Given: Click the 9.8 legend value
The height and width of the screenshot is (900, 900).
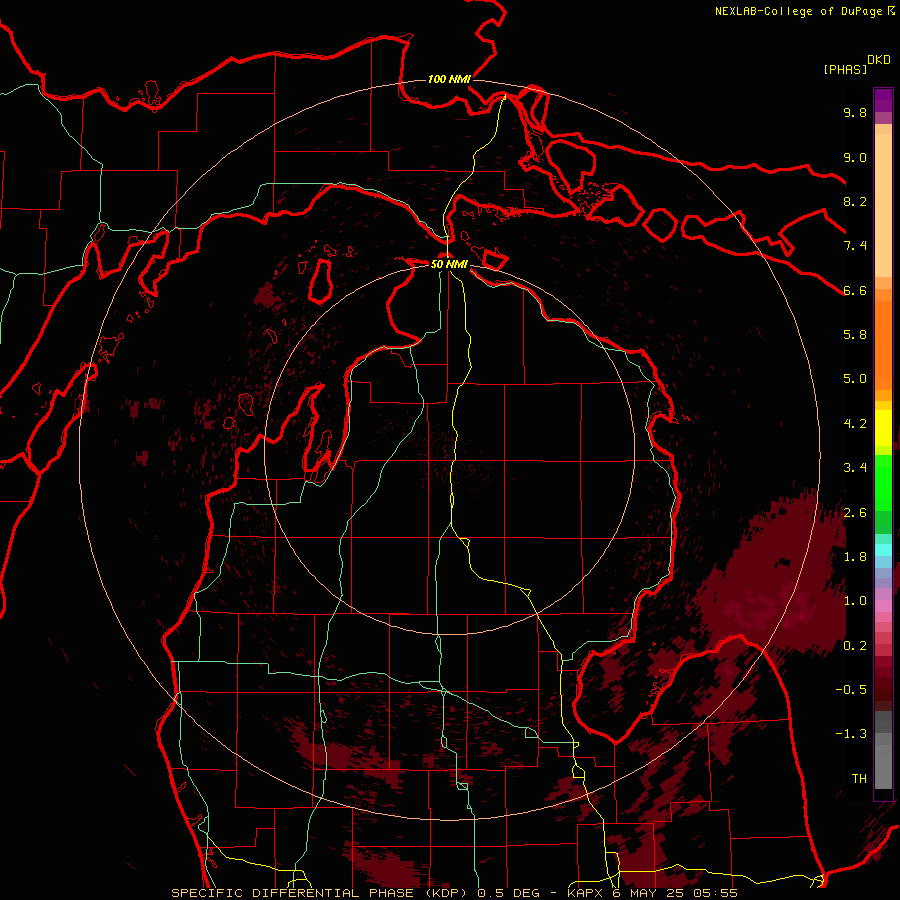Looking at the screenshot, I should pos(855,112).
